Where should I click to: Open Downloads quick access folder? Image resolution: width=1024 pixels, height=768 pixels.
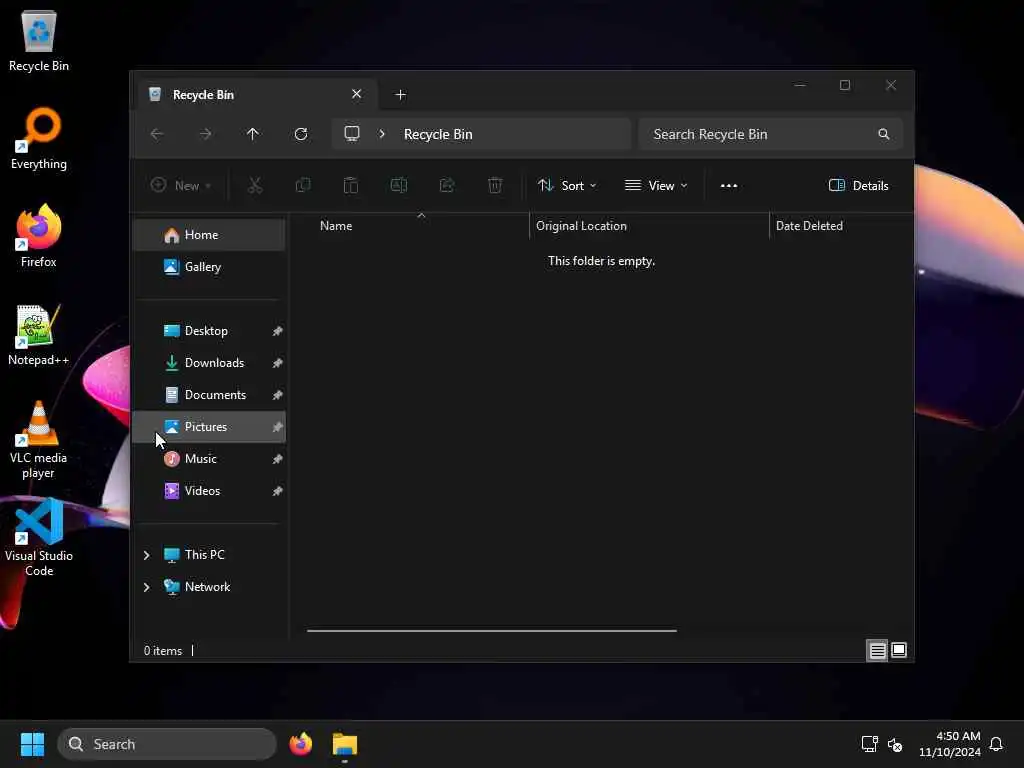click(209, 362)
